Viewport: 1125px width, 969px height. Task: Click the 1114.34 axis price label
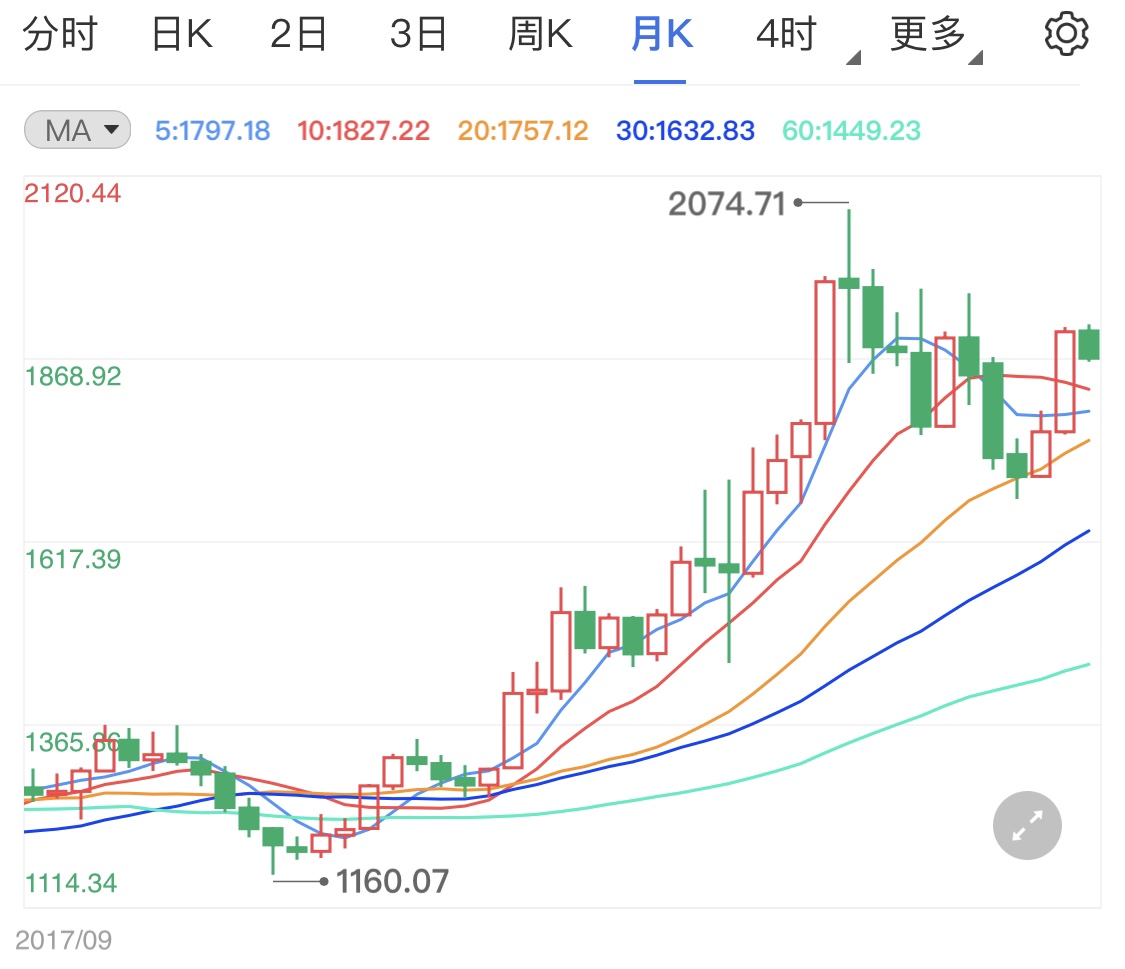tap(71, 883)
